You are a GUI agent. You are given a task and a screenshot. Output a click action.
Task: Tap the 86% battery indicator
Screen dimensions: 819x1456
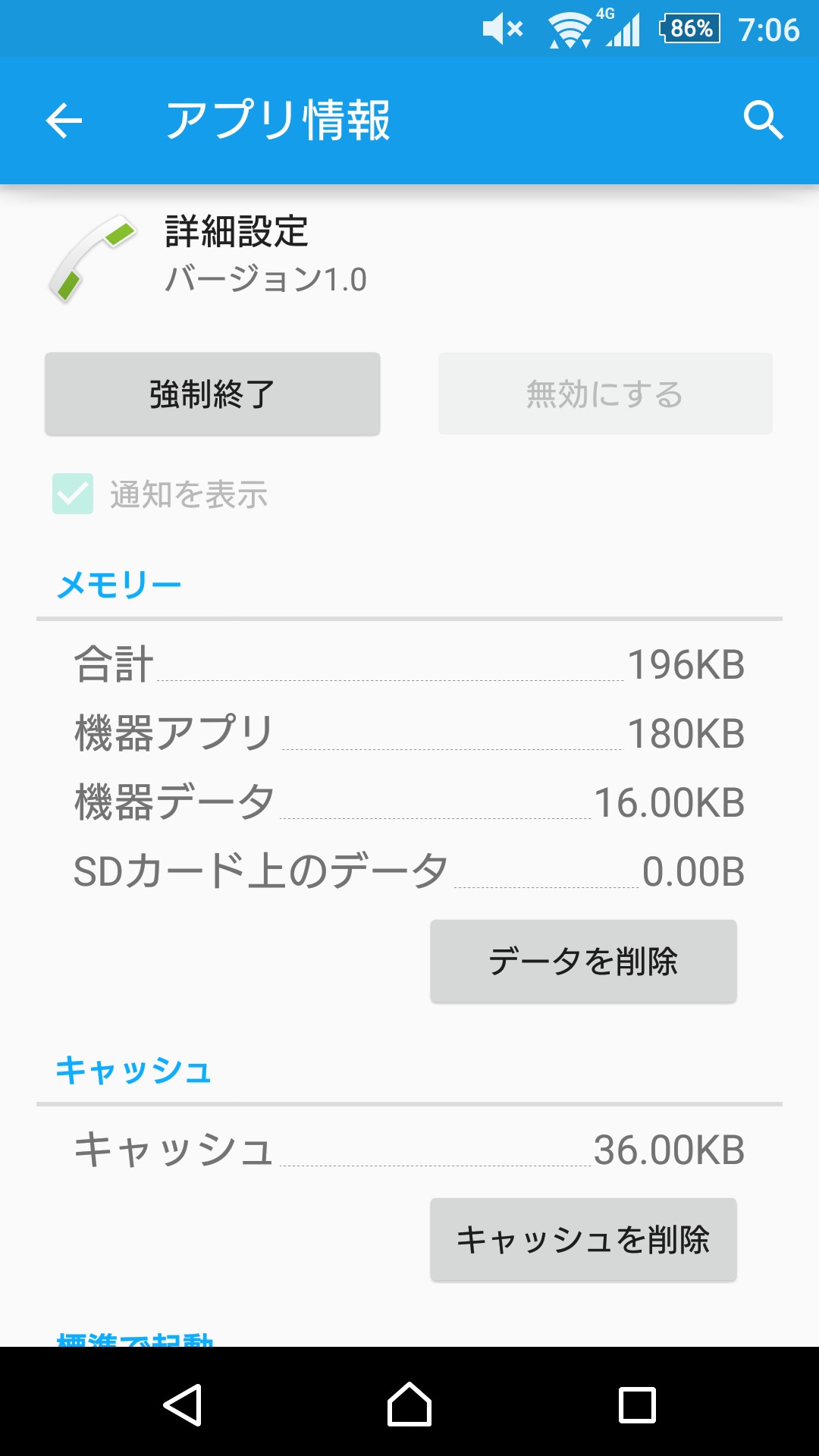pos(690,29)
